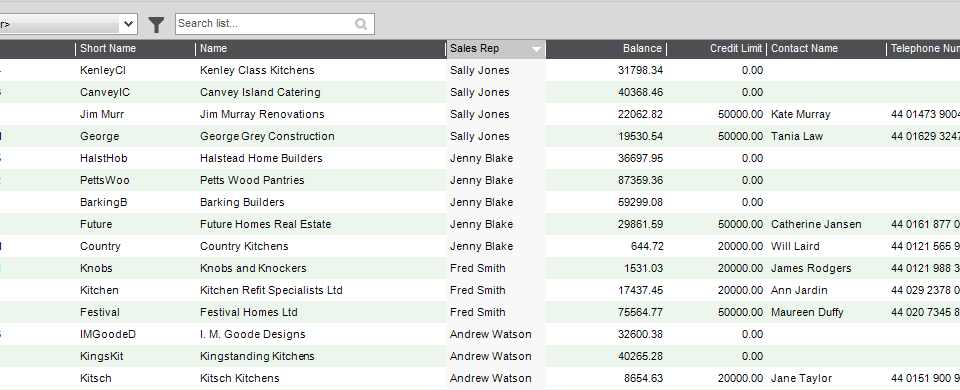The width and height of the screenshot is (960, 390).
Task: Click Fred Smith in Knobs row
Action: (x=478, y=269)
